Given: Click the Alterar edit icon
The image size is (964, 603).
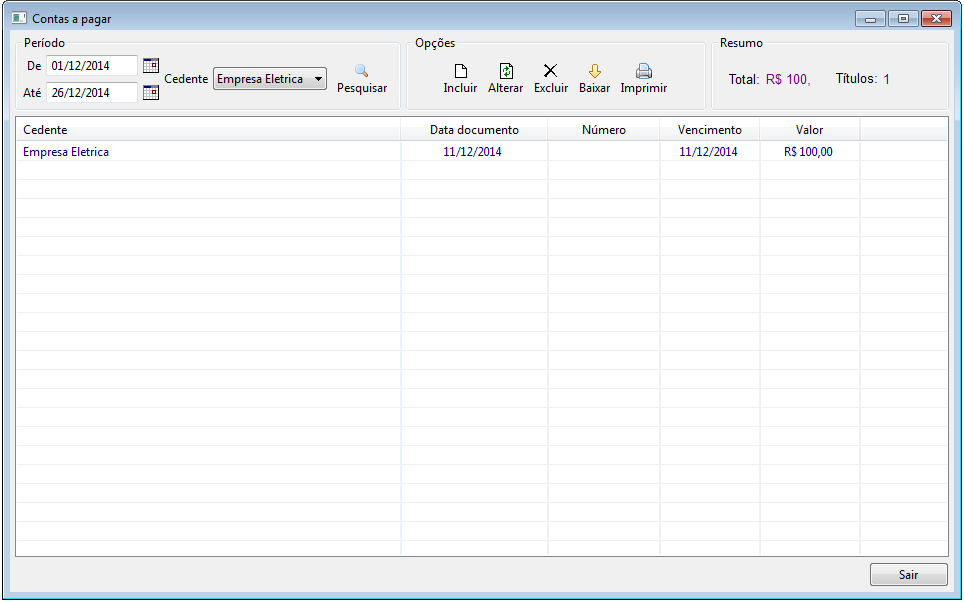Looking at the screenshot, I should 506,71.
